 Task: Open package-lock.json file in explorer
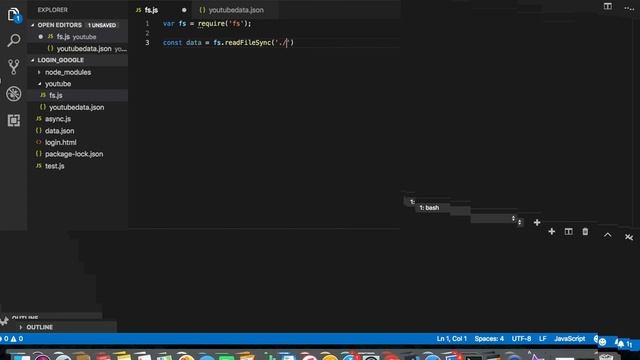pyautogui.click(x=78, y=154)
